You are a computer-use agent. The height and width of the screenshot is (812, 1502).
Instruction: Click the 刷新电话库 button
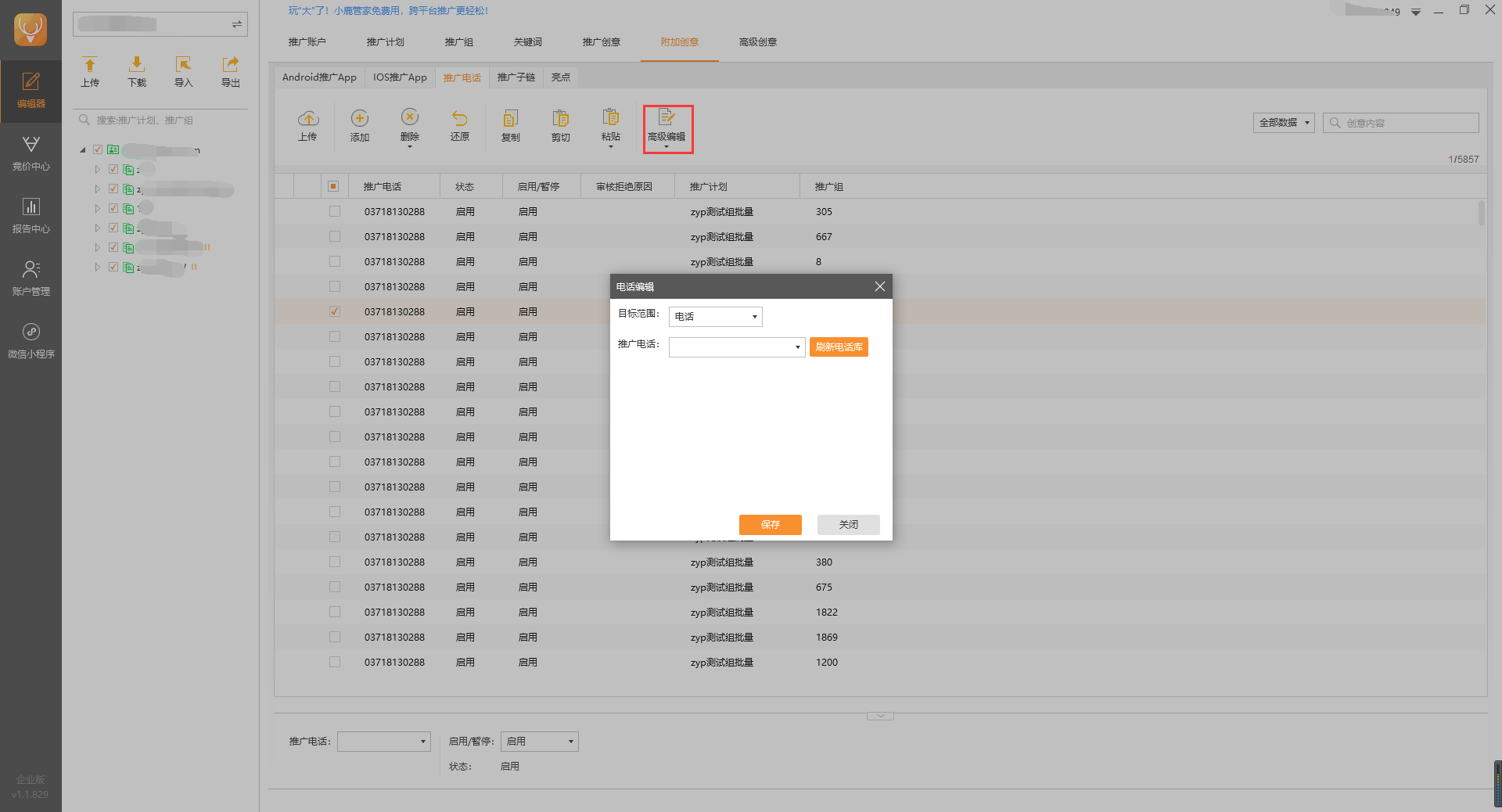point(839,347)
